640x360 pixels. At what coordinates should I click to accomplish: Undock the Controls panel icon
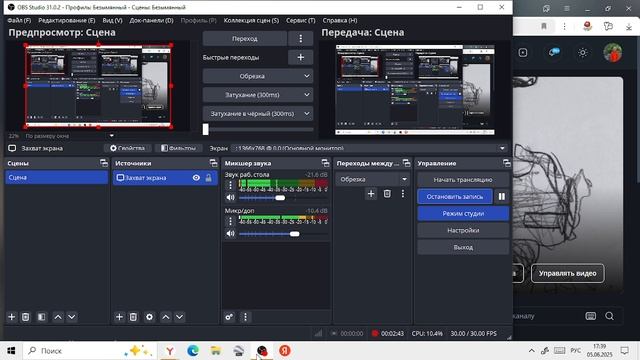pyautogui.click(x=507, y=163)
